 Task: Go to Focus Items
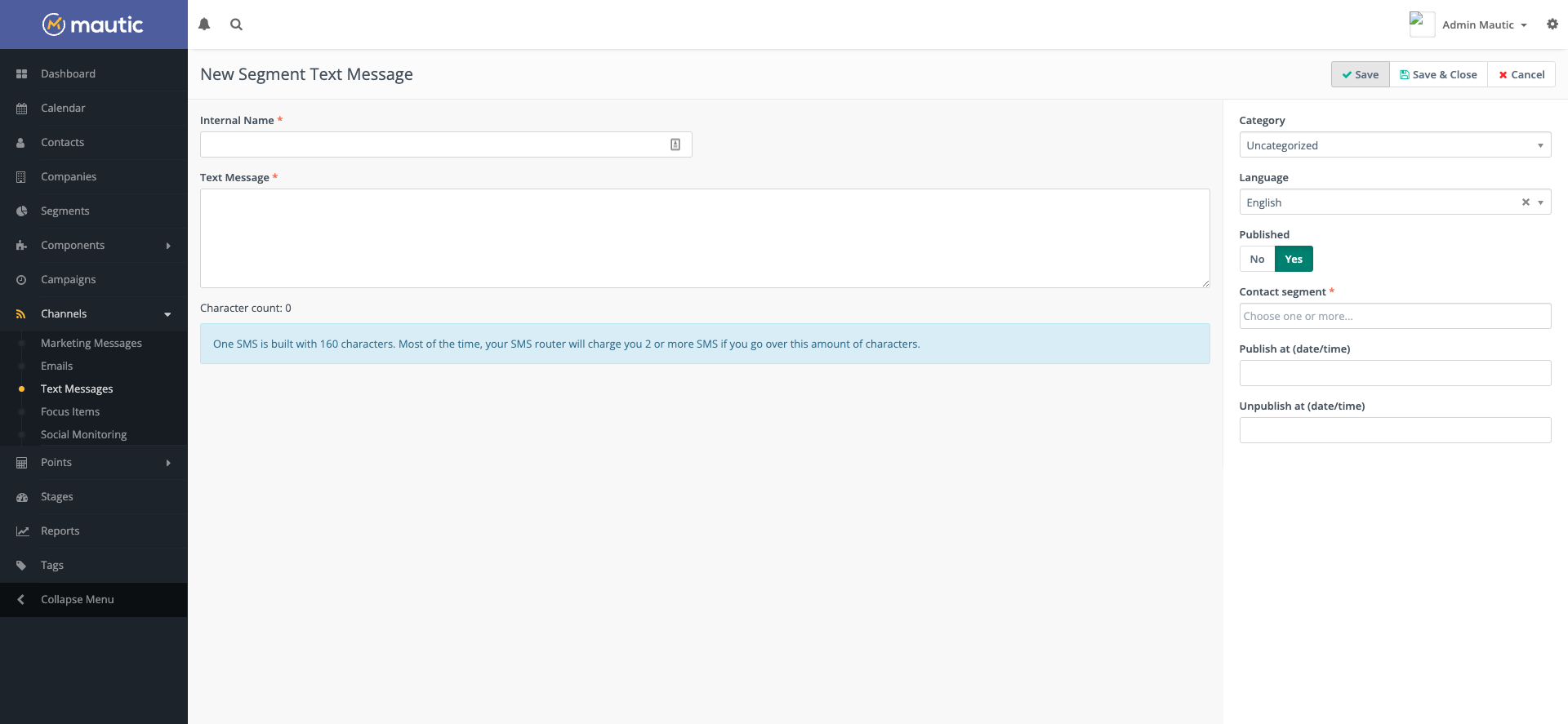[70, 412]
